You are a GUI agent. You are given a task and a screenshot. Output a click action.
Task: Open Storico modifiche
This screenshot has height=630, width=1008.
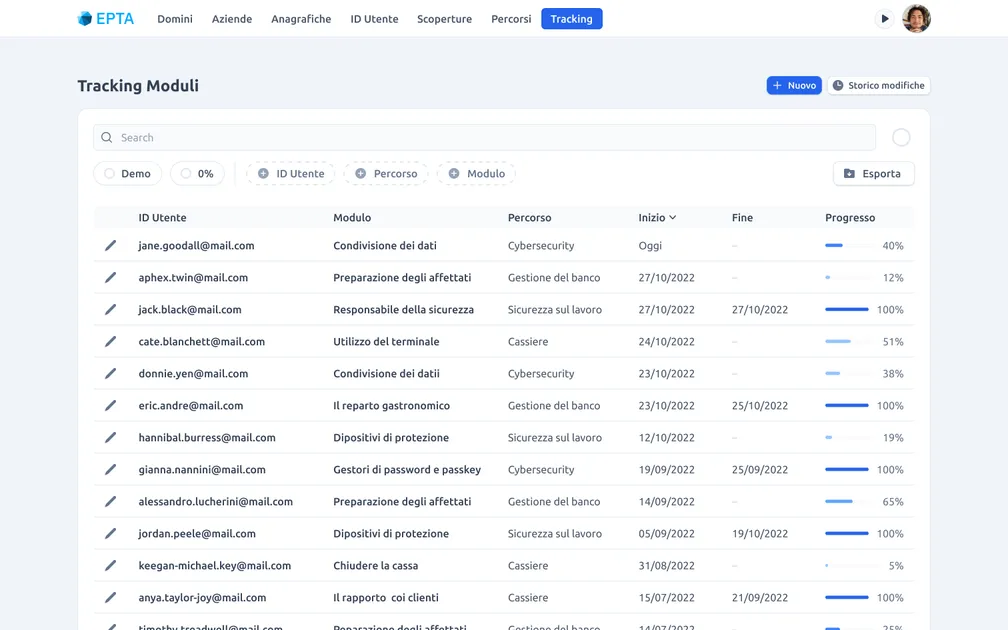[x=879, y=85]
